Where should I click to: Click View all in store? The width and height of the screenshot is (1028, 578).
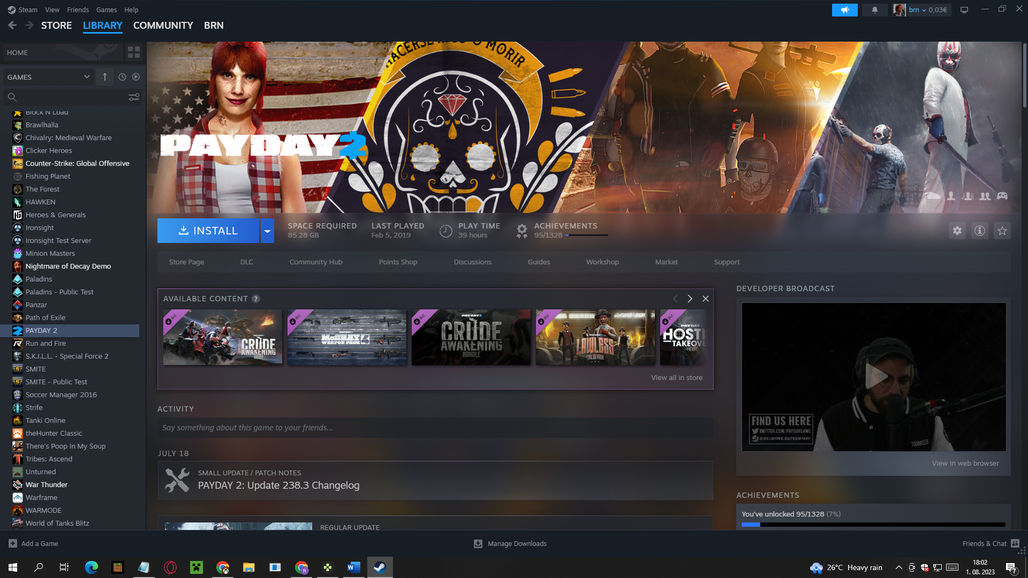click(677, 377)
